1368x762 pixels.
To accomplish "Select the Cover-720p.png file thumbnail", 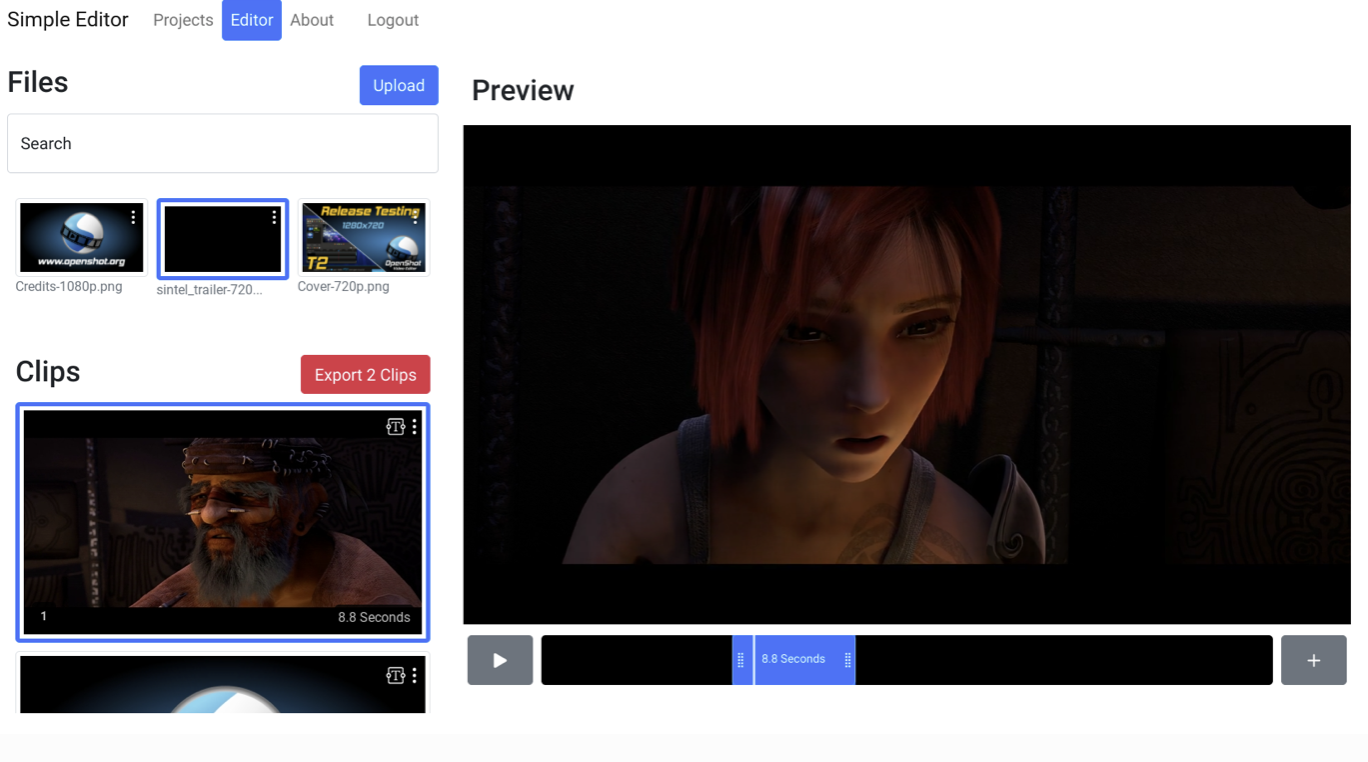I will pos(364,238).
